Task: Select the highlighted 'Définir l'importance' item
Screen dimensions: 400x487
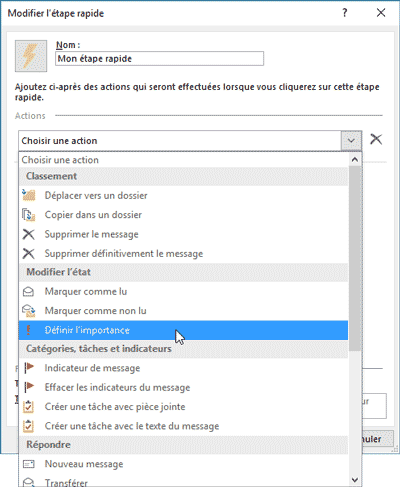Action: 183,330
